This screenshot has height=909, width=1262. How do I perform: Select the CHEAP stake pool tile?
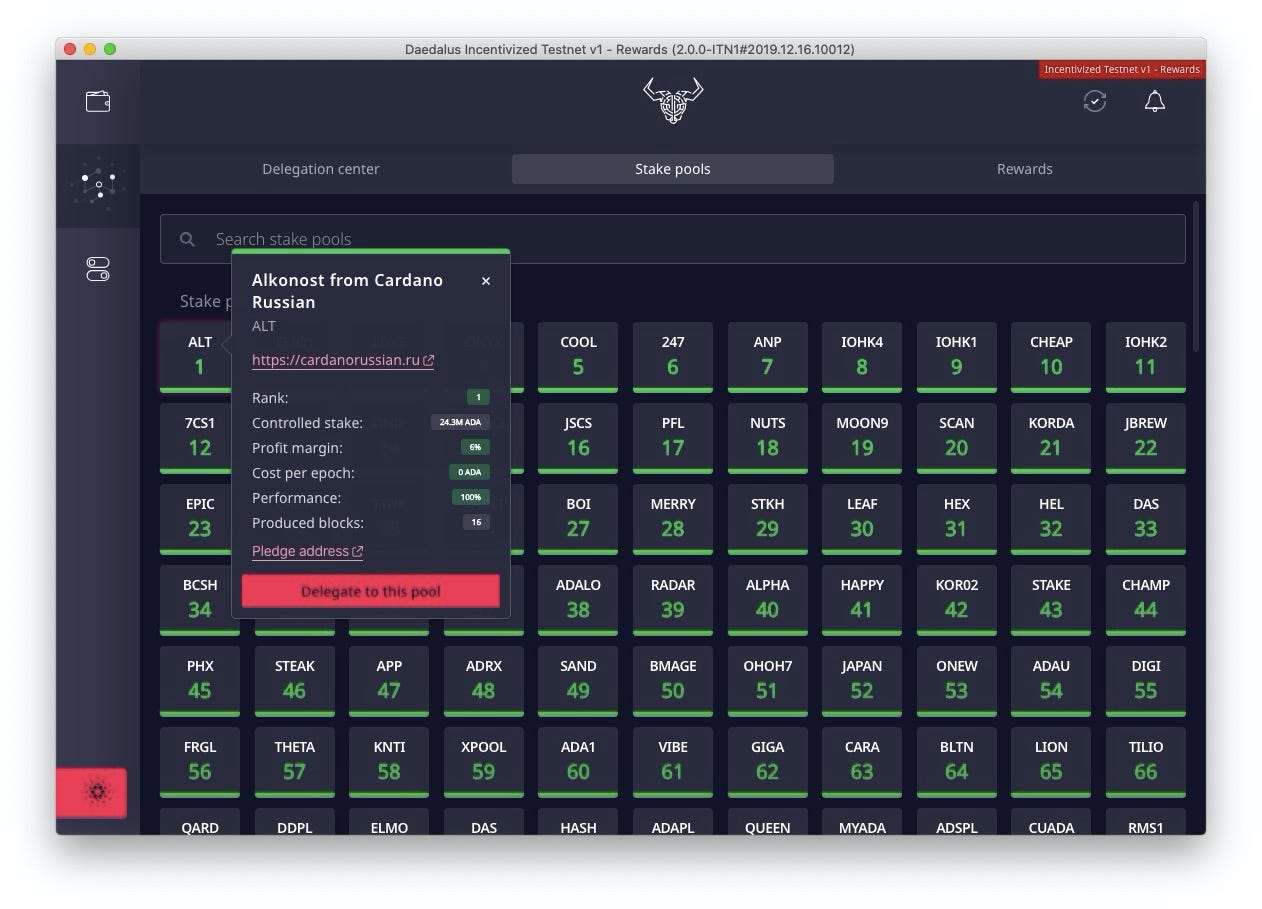[1051, 357]
